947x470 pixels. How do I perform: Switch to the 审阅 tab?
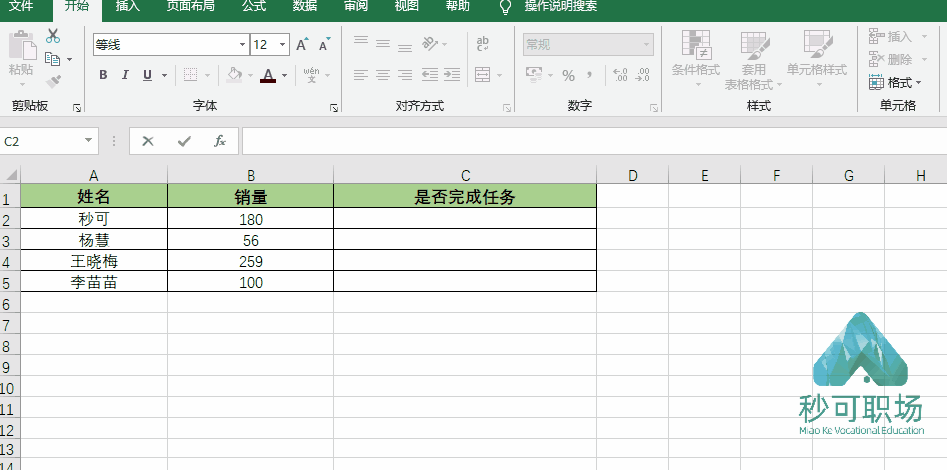coord(356,7)
